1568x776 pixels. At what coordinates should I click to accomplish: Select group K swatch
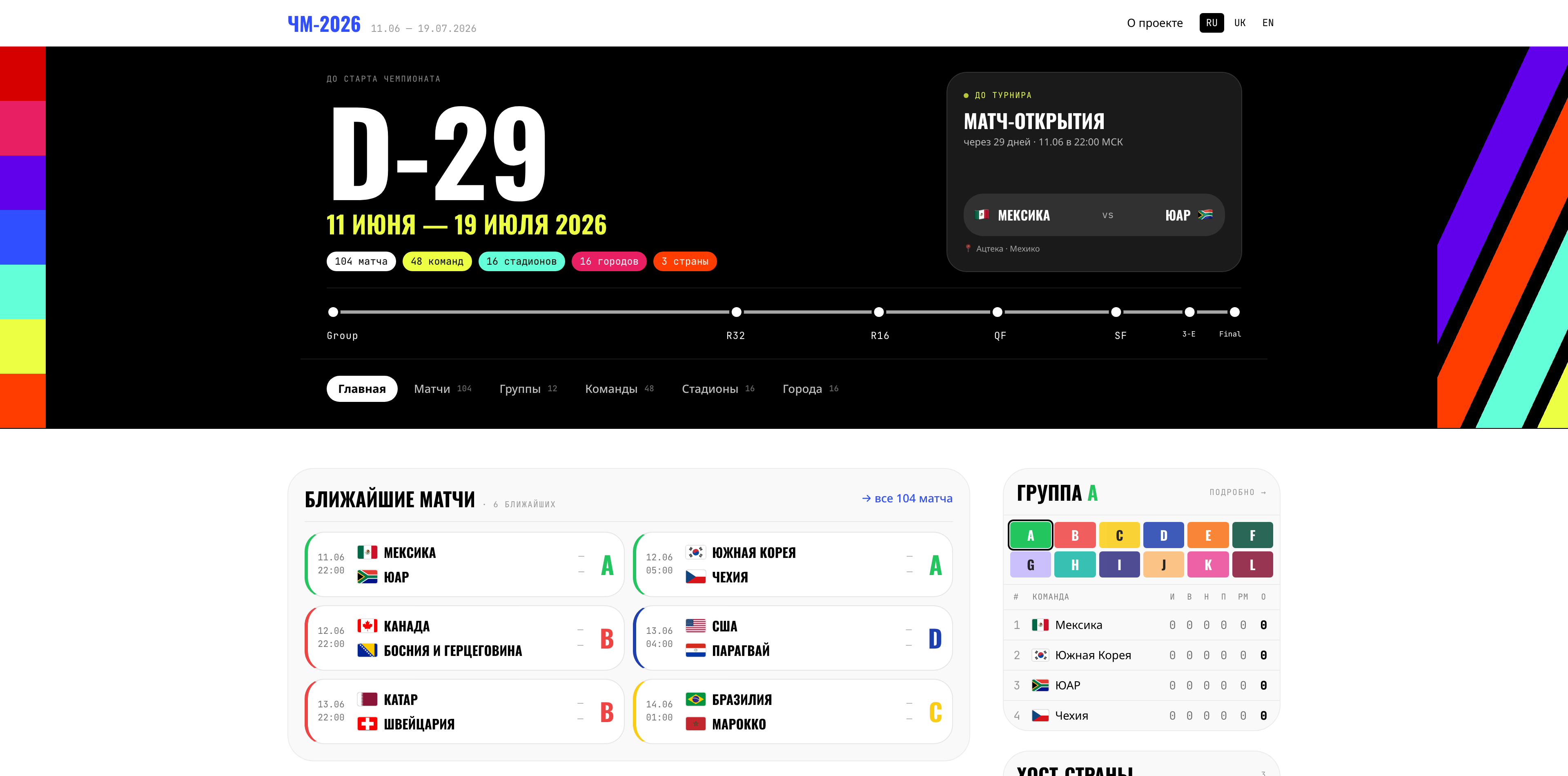point(1208,565)
